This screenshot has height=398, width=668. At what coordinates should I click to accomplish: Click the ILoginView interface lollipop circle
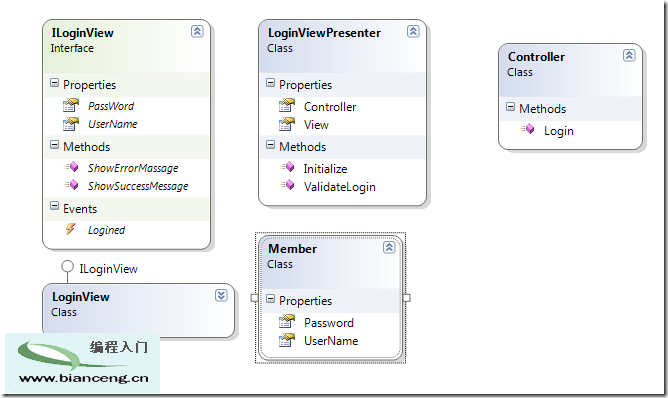coord(67,267)
